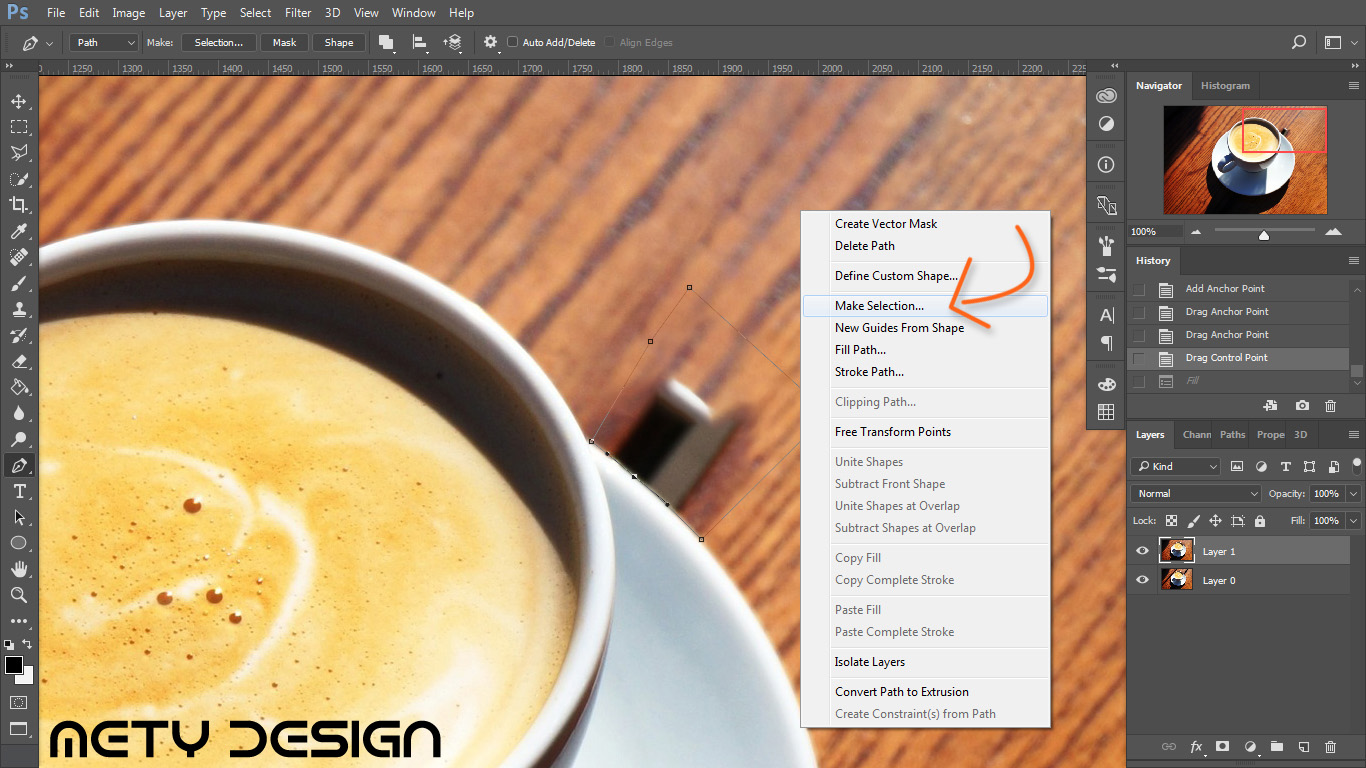Open pen options gear dropdown
Screen dimensions: 1366x768
pos(491,42)
